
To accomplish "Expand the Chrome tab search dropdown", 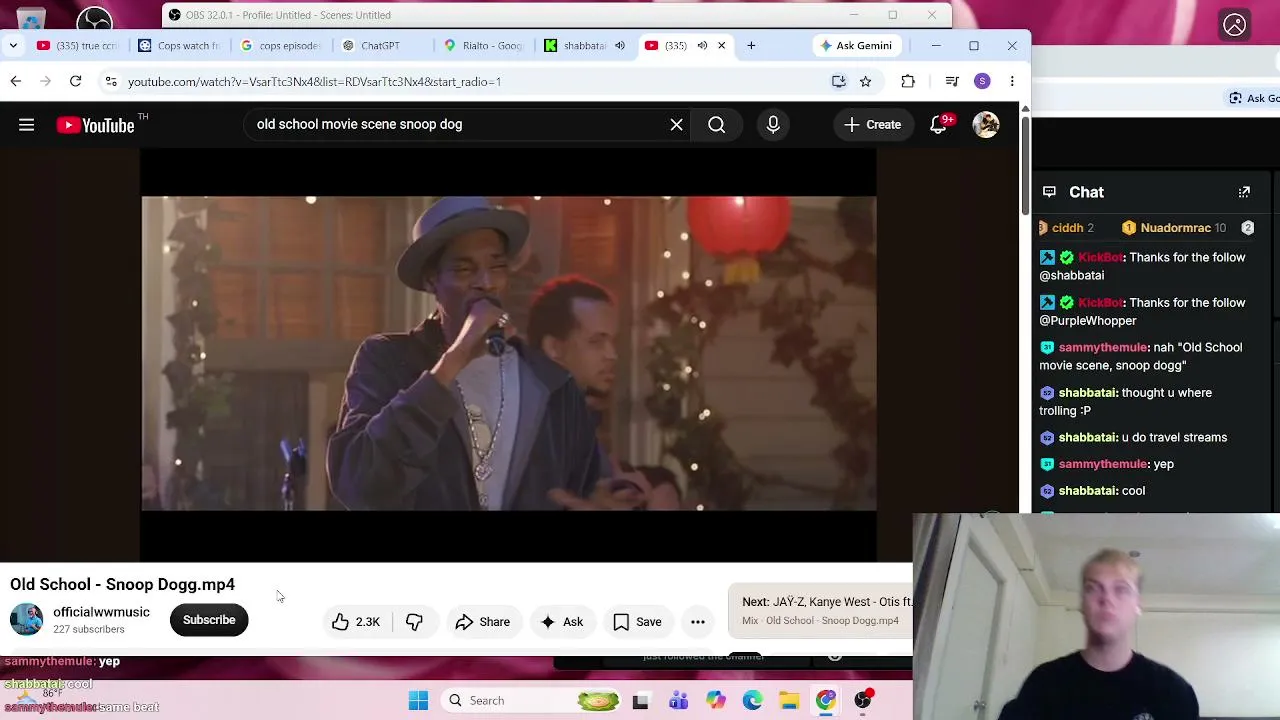I will [13, 45].
